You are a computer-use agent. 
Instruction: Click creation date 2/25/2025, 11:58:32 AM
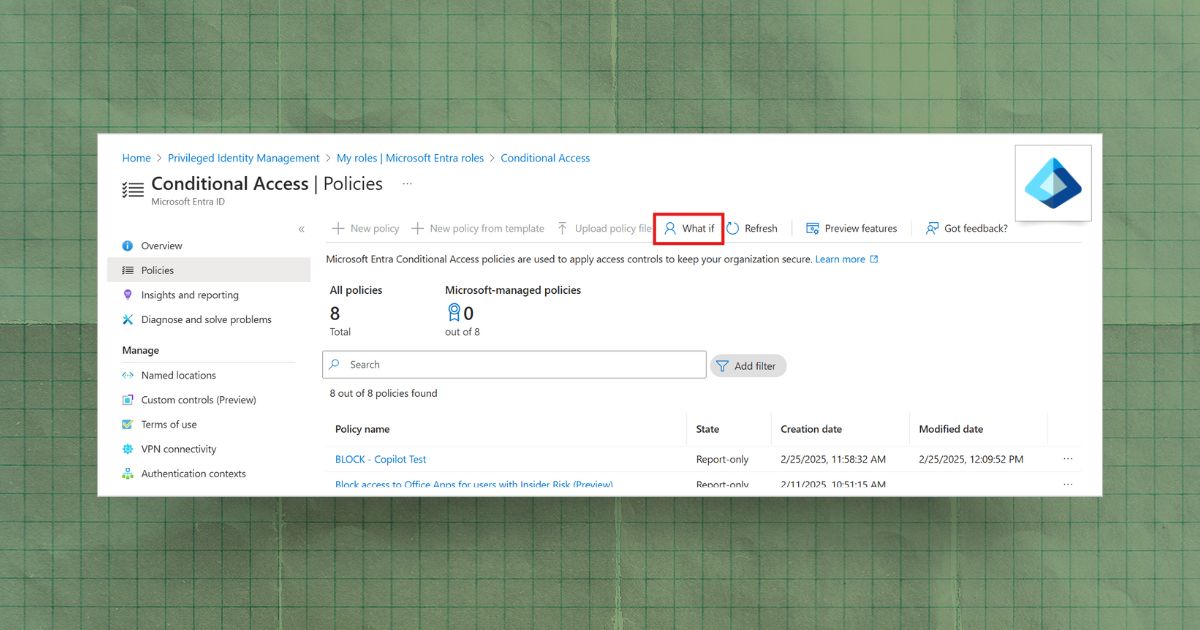click(833, 460)
